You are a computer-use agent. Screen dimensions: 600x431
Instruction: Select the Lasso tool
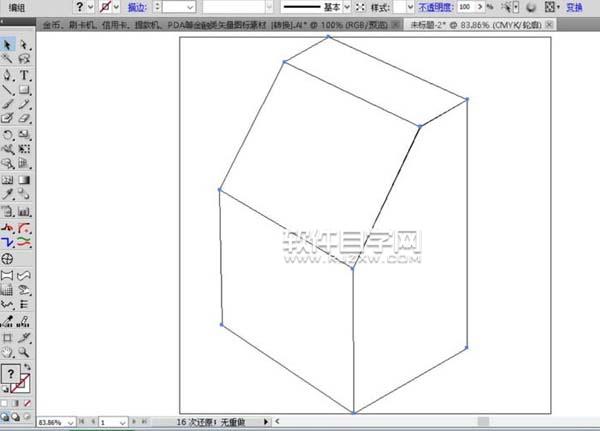[24, 59]
